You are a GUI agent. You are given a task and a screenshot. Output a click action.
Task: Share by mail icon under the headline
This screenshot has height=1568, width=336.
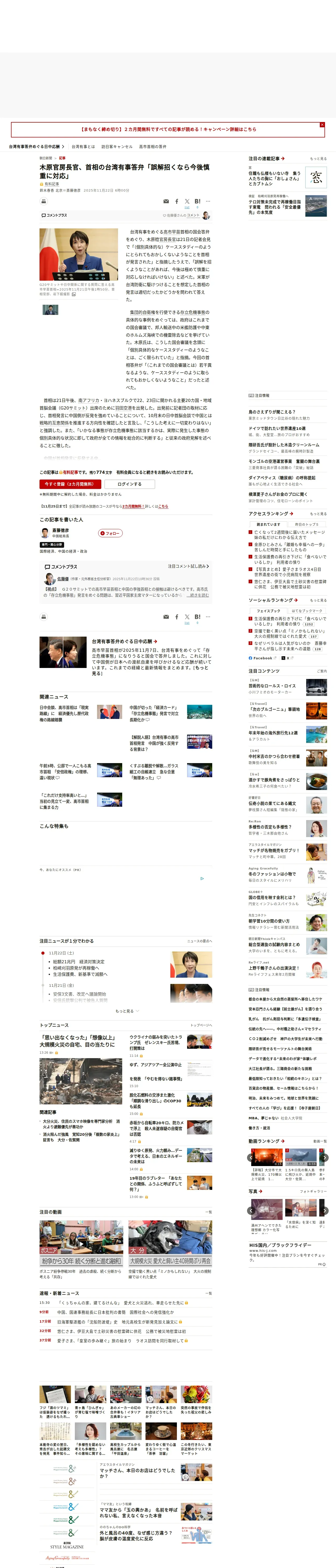click(166, 201)
